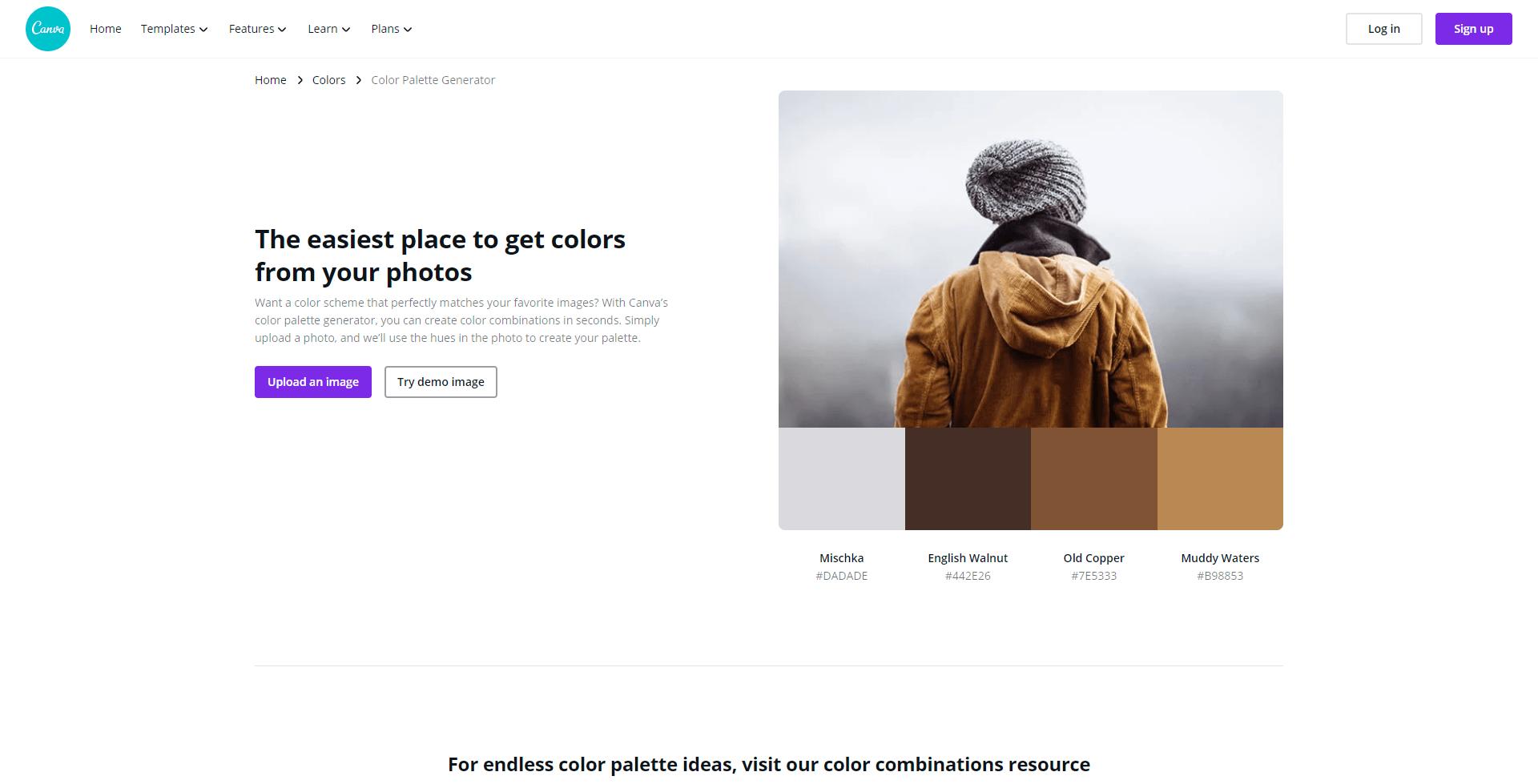Select the Mischka light gray swatch
The width and height of the screenshot is (1538, 784).
(x=842, y=479)
